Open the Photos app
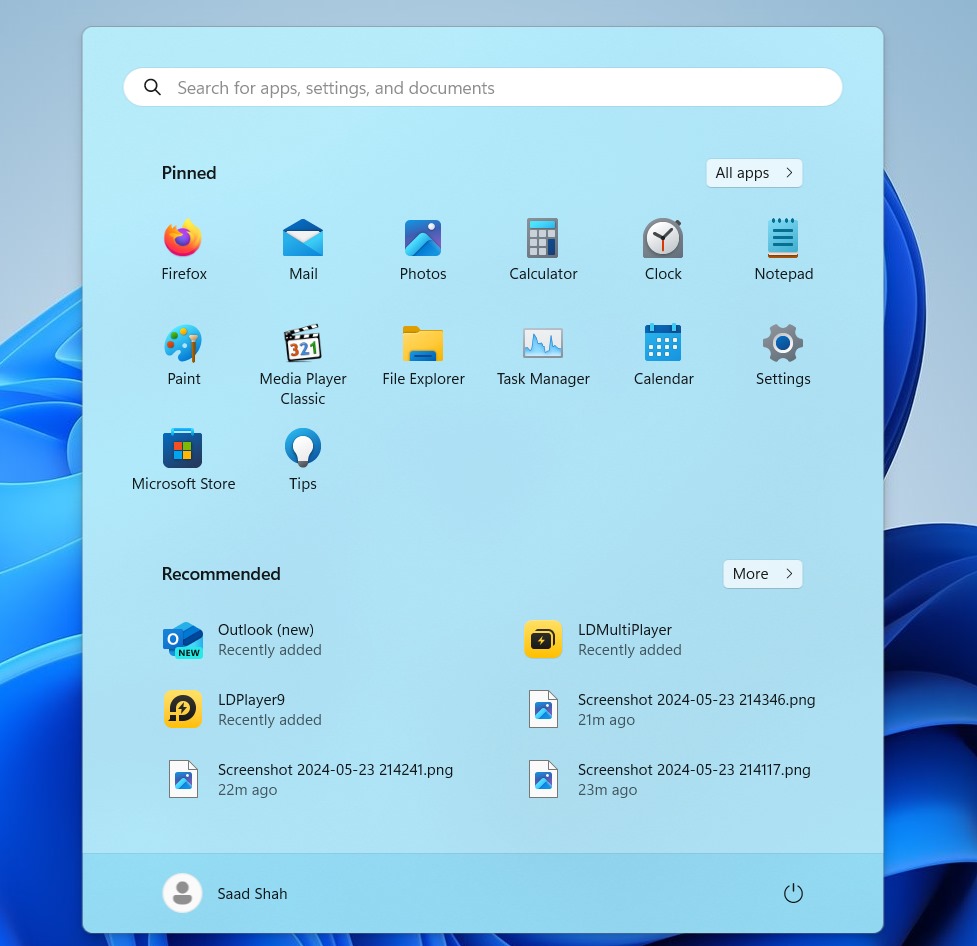Screen dimensions: 977x946 coord(423,249)
